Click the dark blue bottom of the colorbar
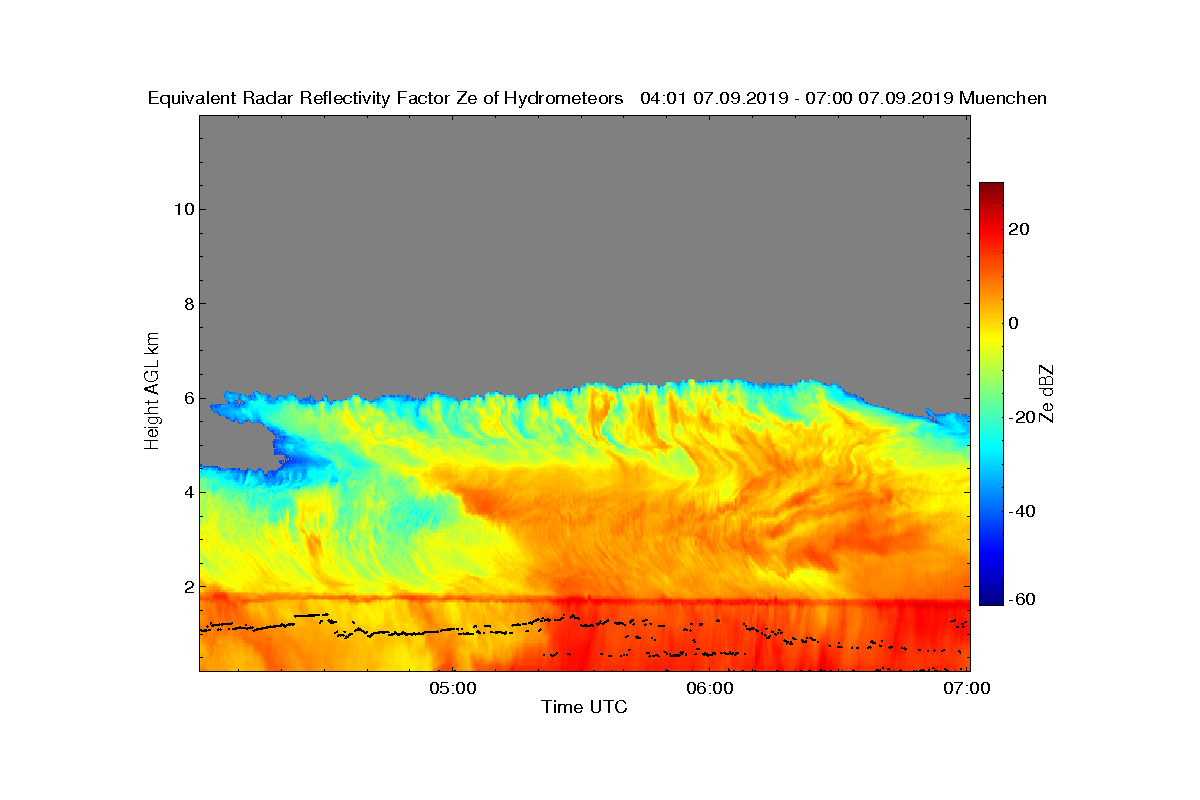 [x=991, y=598]
